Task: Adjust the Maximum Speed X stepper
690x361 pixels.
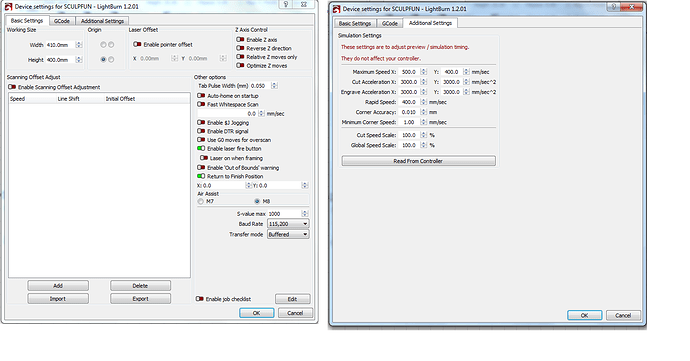Action: 423,72
